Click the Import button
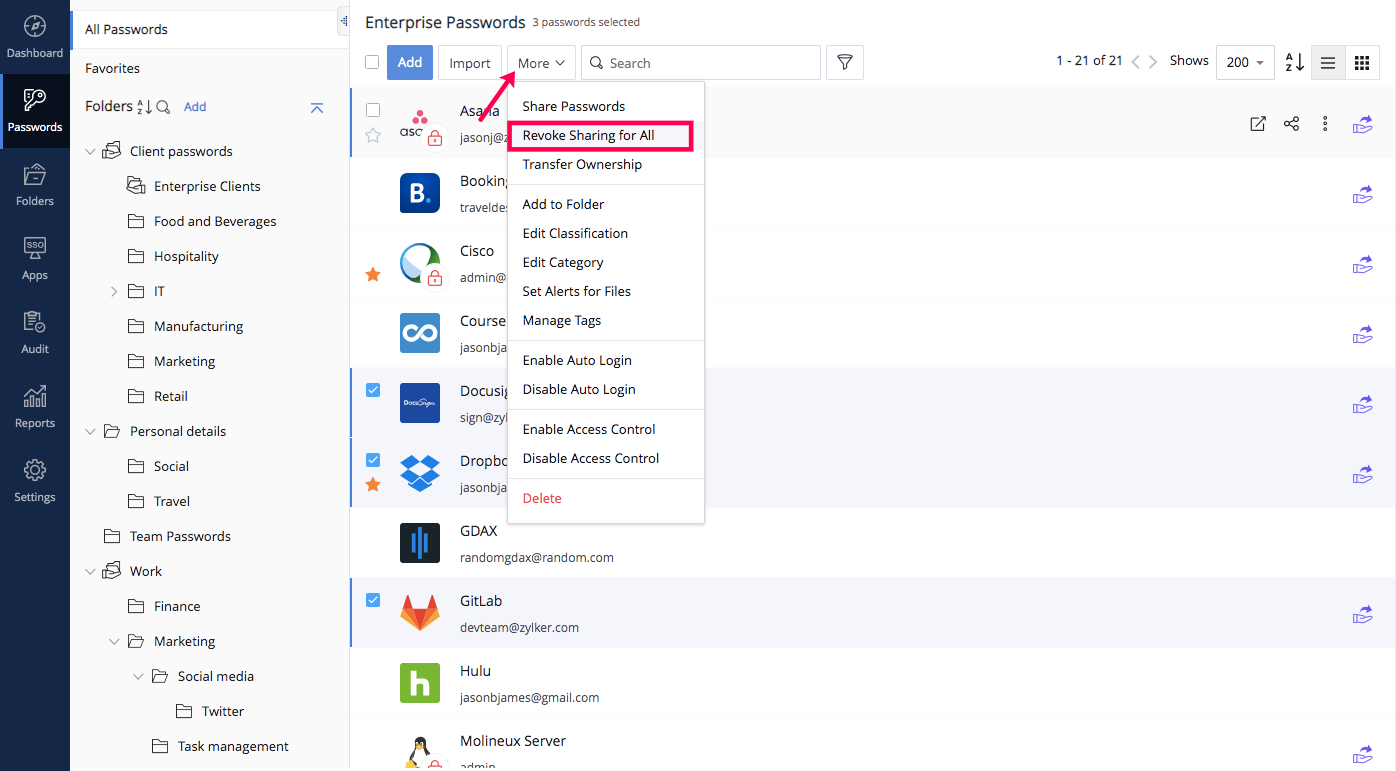The image size is (1396, 771). pos(470,62)
